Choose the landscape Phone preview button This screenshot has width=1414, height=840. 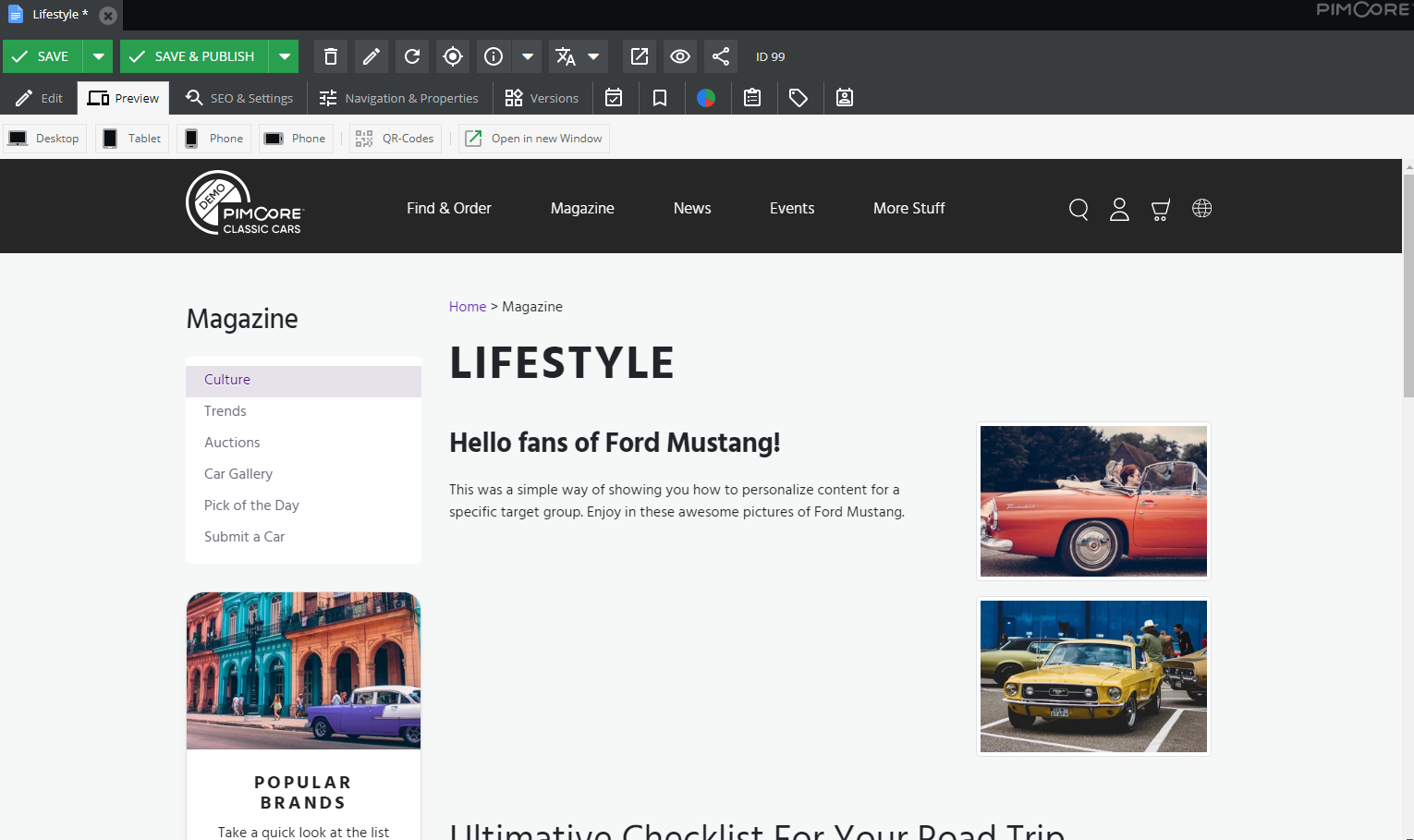[x=296, y=139]
